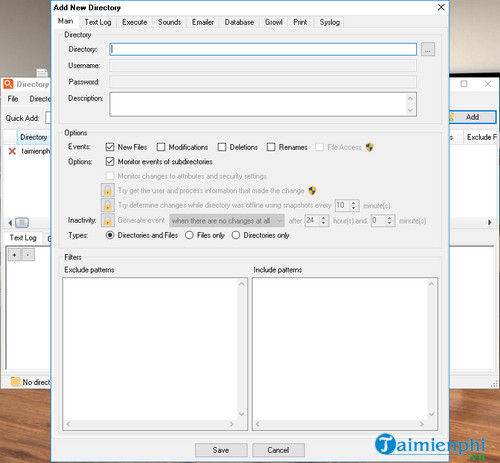Click the Description box scroll down arrow
Screen dimensions: 500x463
pos(410,110)
